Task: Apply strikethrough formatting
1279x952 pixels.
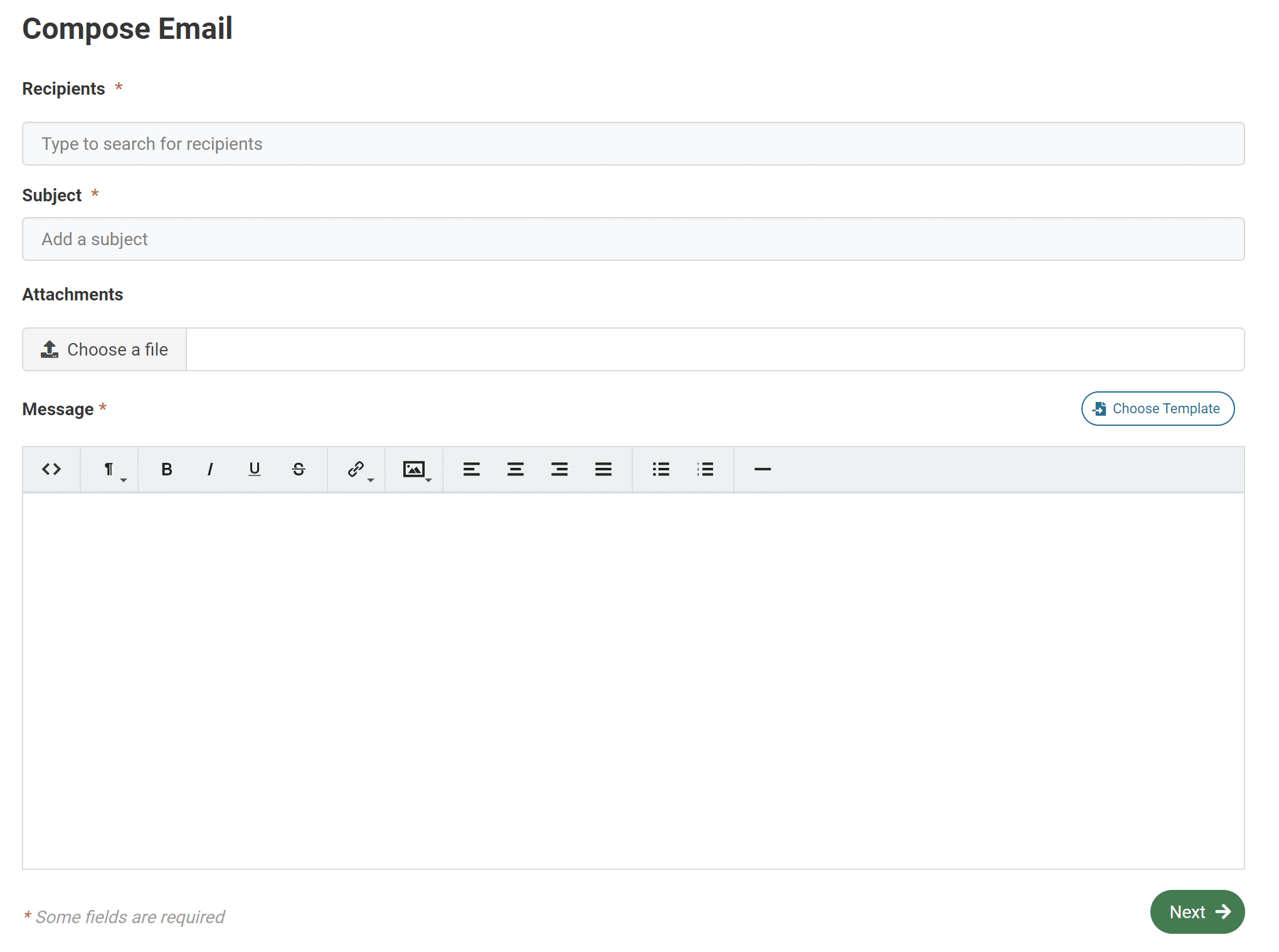Action: [x=298, y=468]
